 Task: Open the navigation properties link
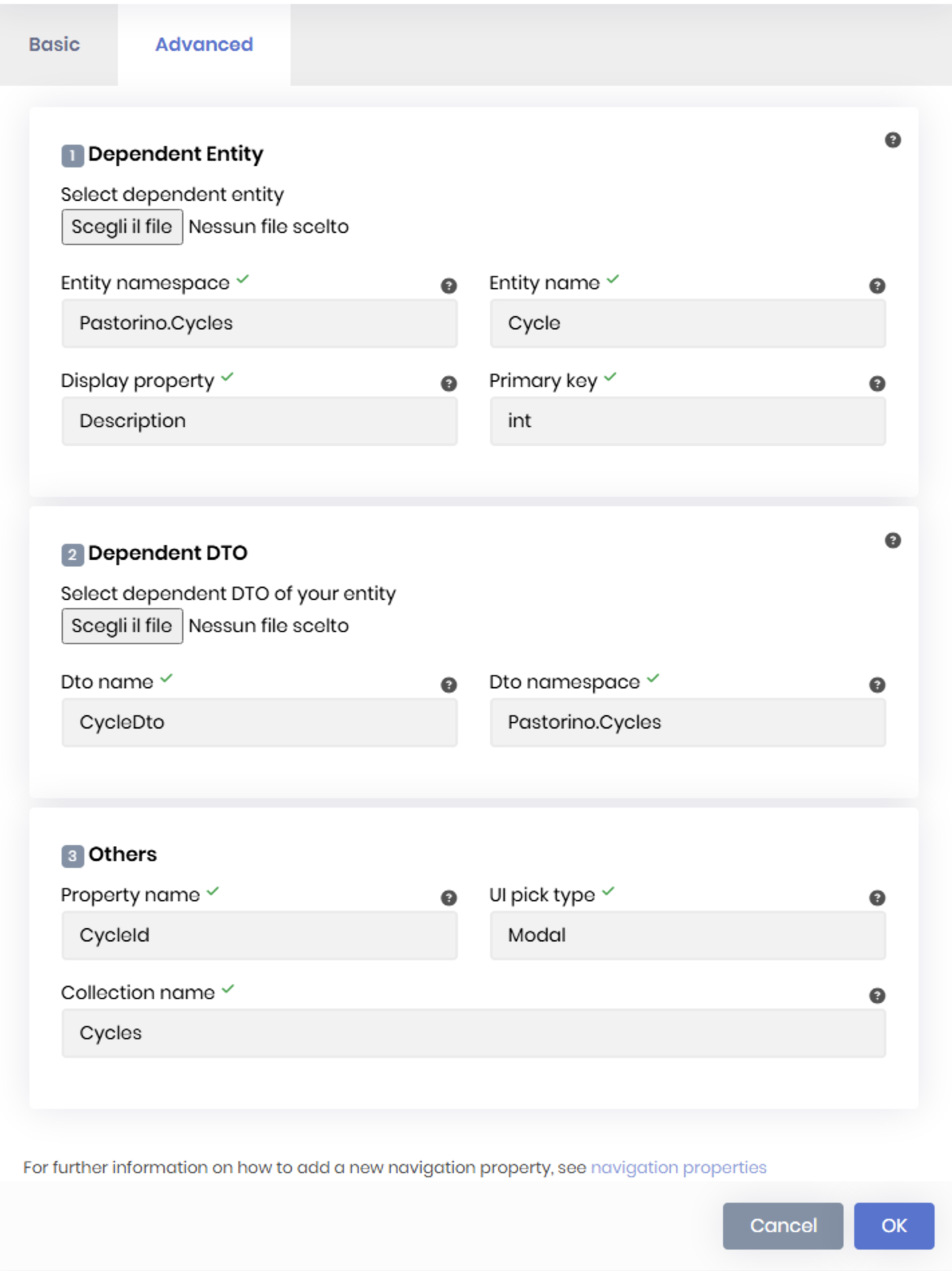[x=678, y=1167]
